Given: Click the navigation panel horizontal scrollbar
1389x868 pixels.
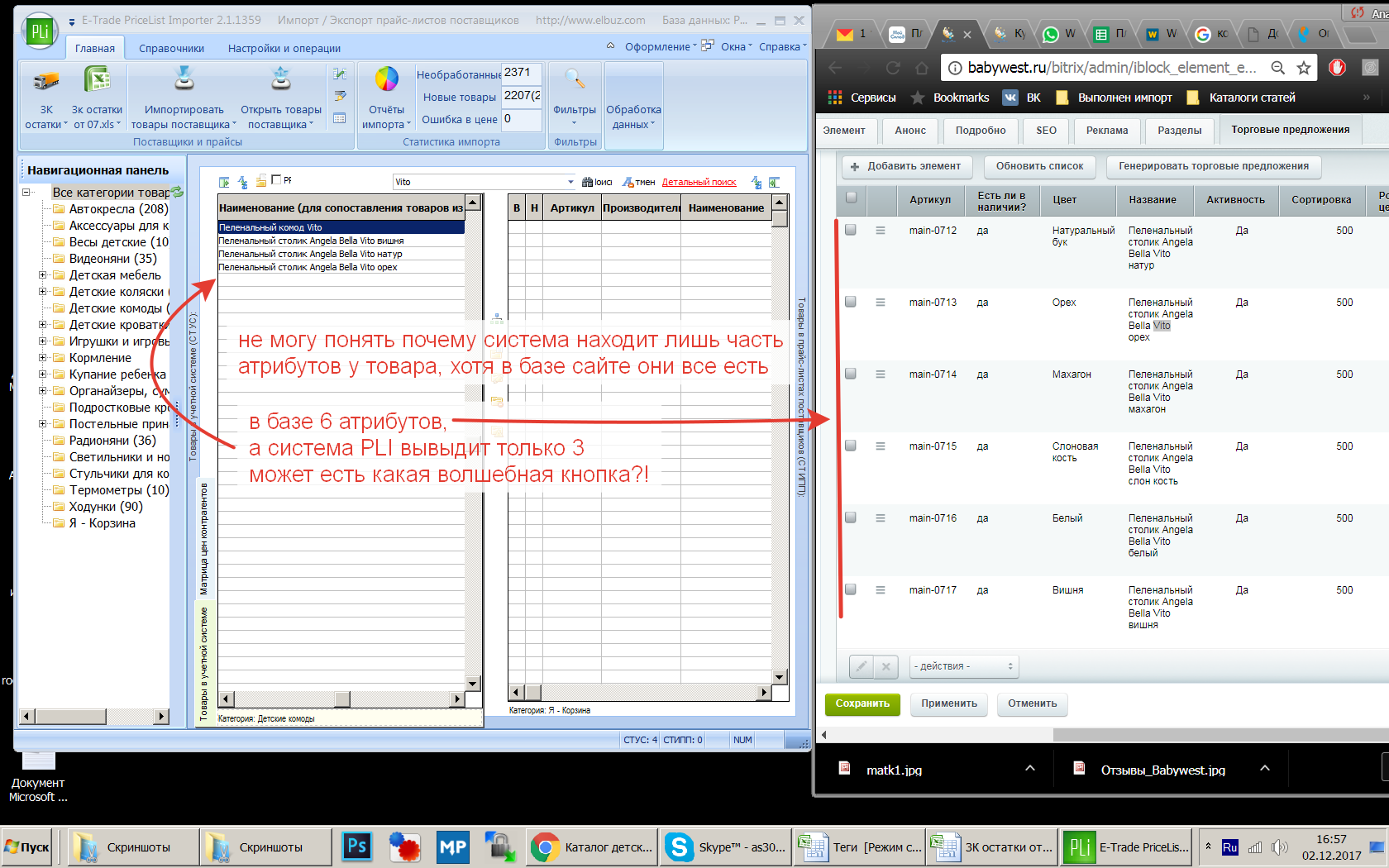Looking at the screenshot, I should [94, 717].
